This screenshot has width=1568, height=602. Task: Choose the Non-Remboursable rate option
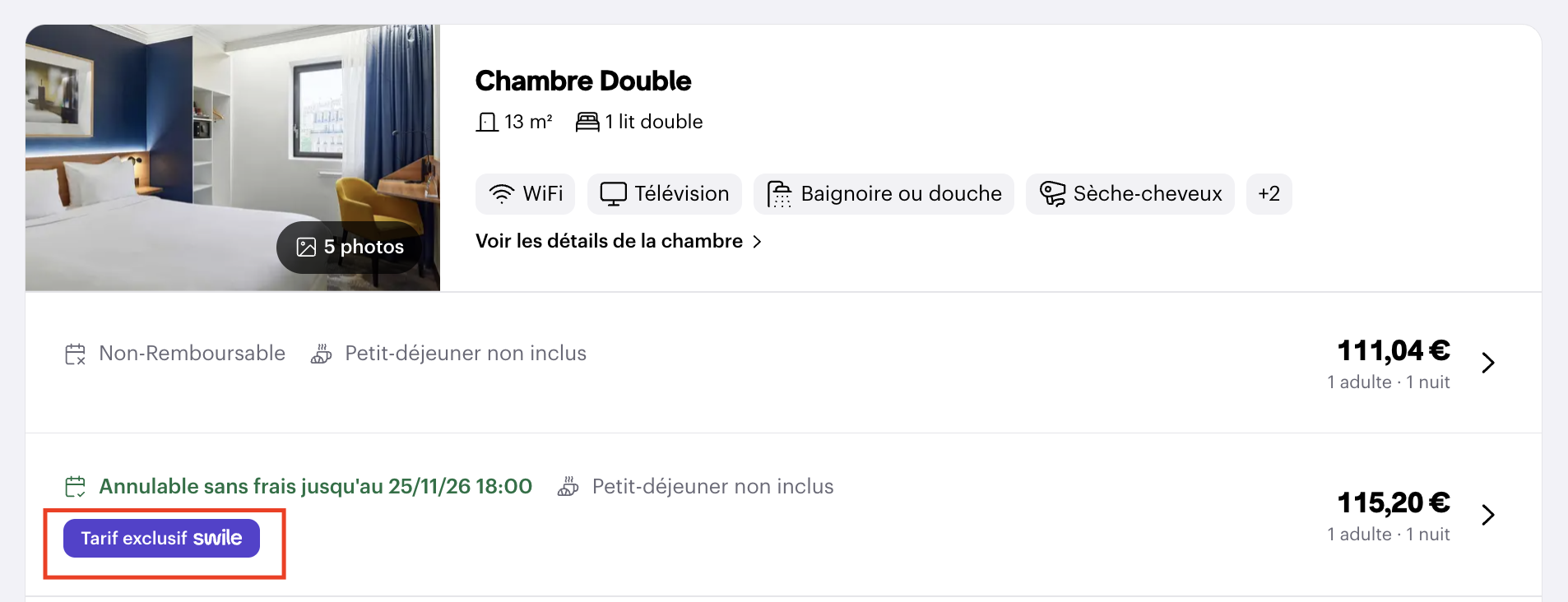click(783, 363)
